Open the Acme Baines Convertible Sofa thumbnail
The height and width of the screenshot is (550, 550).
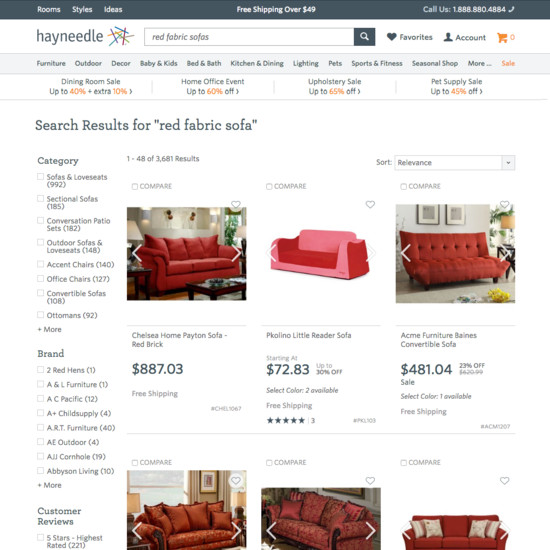(455, 254)
